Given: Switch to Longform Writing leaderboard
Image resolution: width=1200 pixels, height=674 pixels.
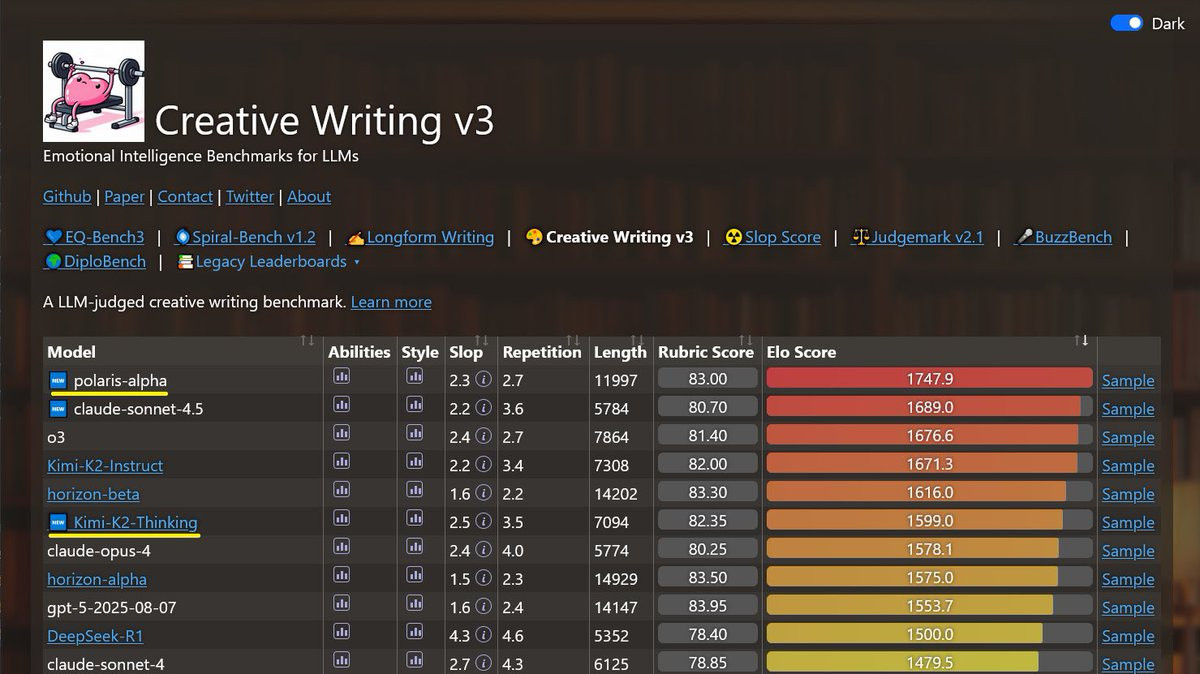Looking at the screenshot, I should pos(420,237).
